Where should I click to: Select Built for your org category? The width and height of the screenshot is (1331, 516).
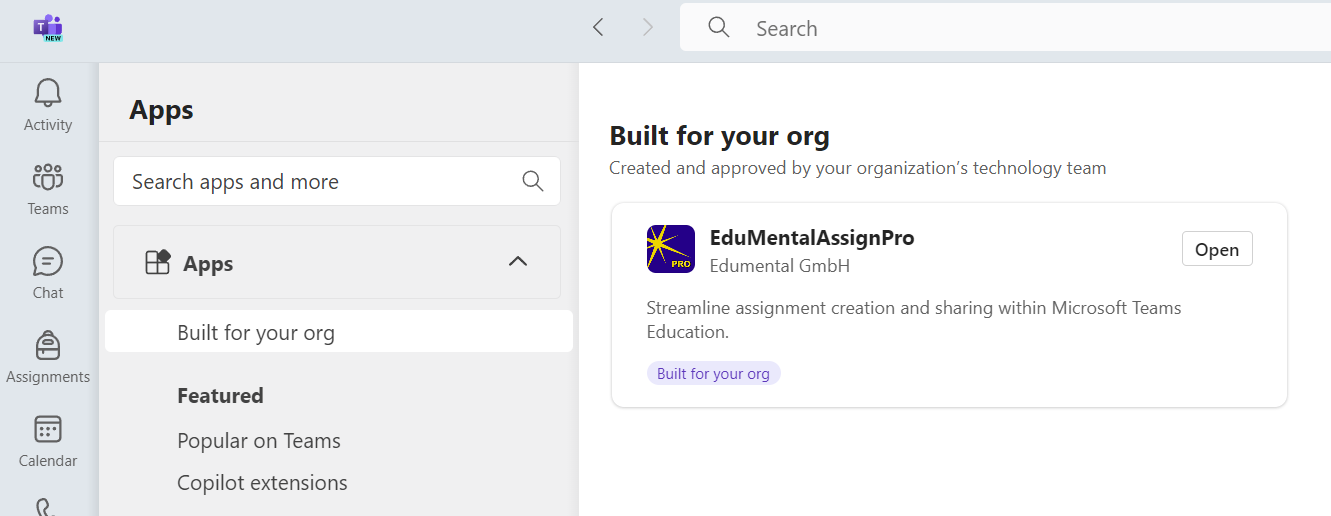[x=256, y=333]
